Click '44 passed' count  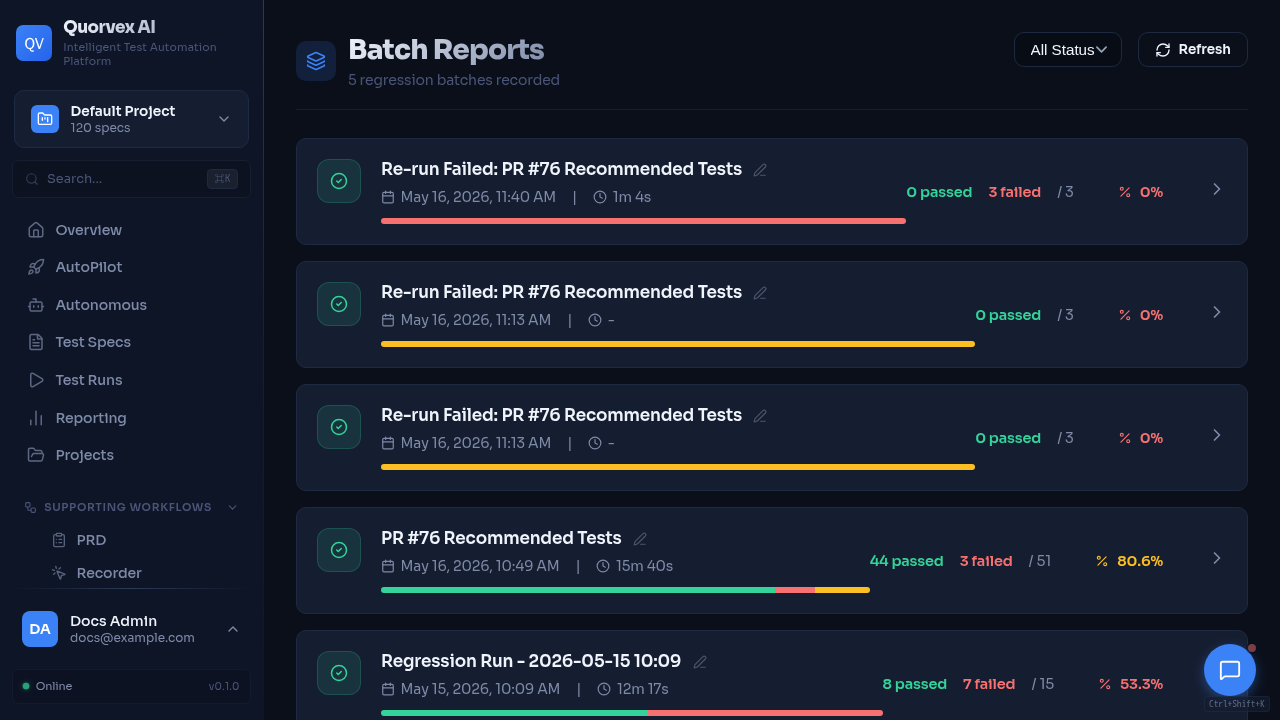906,561
